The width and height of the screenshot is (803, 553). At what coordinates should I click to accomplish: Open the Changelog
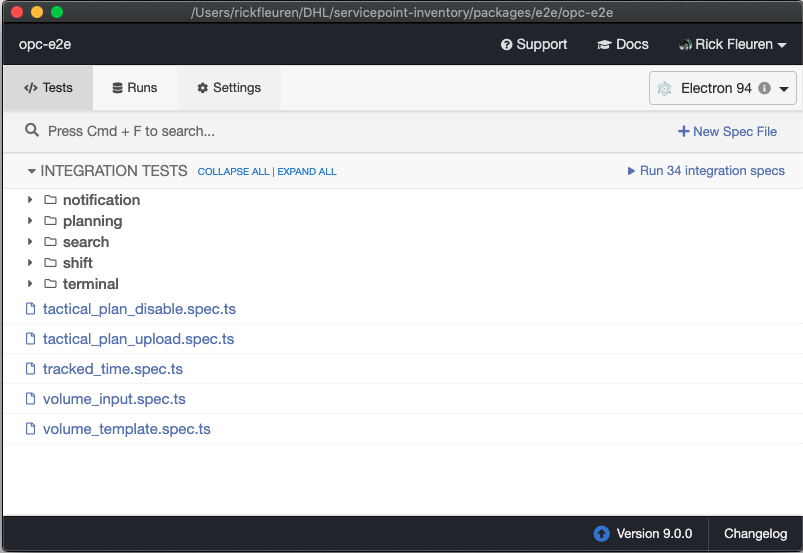pyautogui.click(x=755, y=534)
